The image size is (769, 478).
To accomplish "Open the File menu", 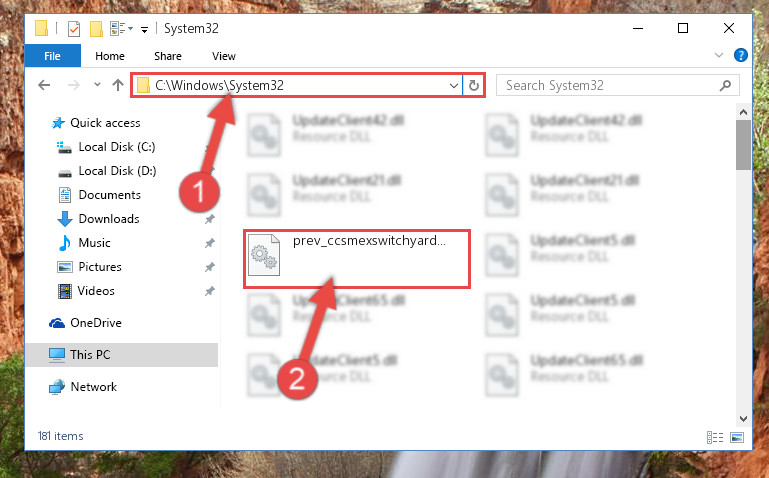I will 52,56.
